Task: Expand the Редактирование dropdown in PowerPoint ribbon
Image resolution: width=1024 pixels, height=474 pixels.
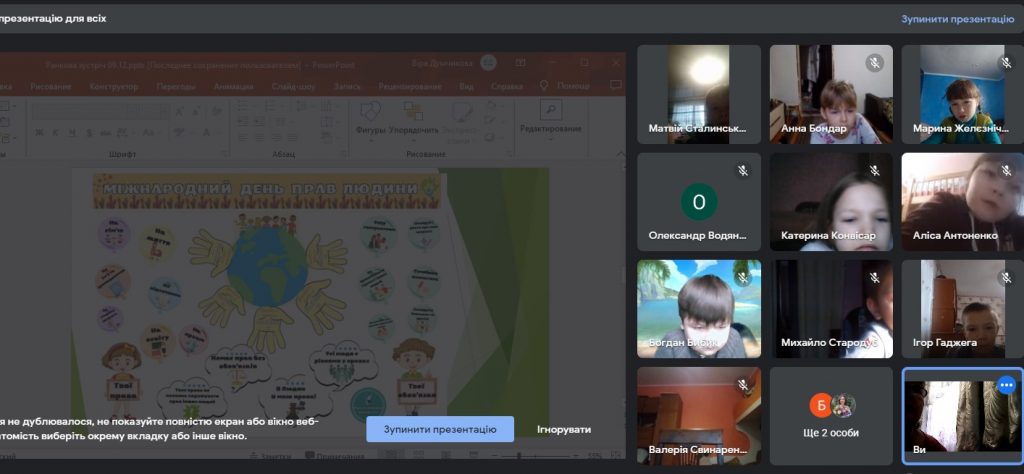Action: tap(551, 139)
